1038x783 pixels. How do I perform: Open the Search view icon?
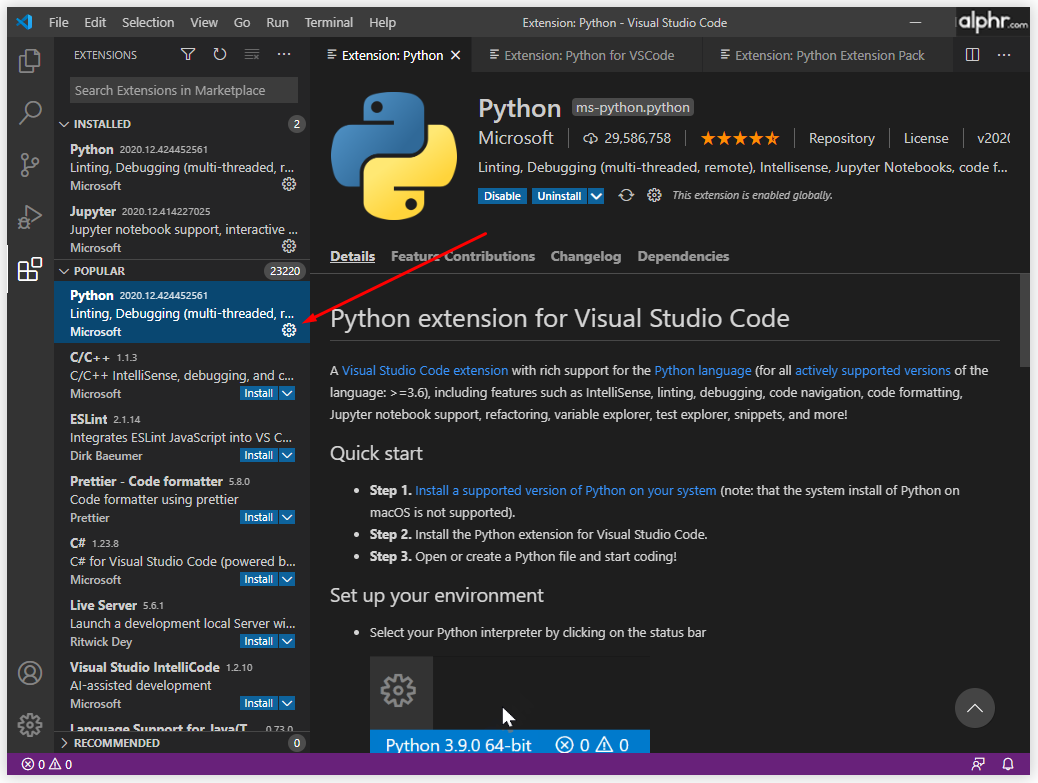pyautogui.click(x=30, y=113)
